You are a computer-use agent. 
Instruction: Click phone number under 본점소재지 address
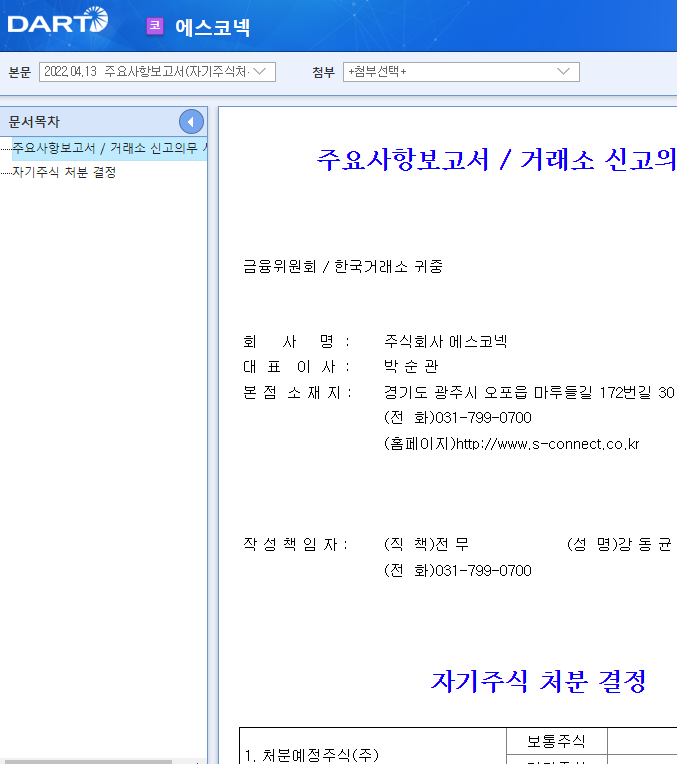point(458,418)
